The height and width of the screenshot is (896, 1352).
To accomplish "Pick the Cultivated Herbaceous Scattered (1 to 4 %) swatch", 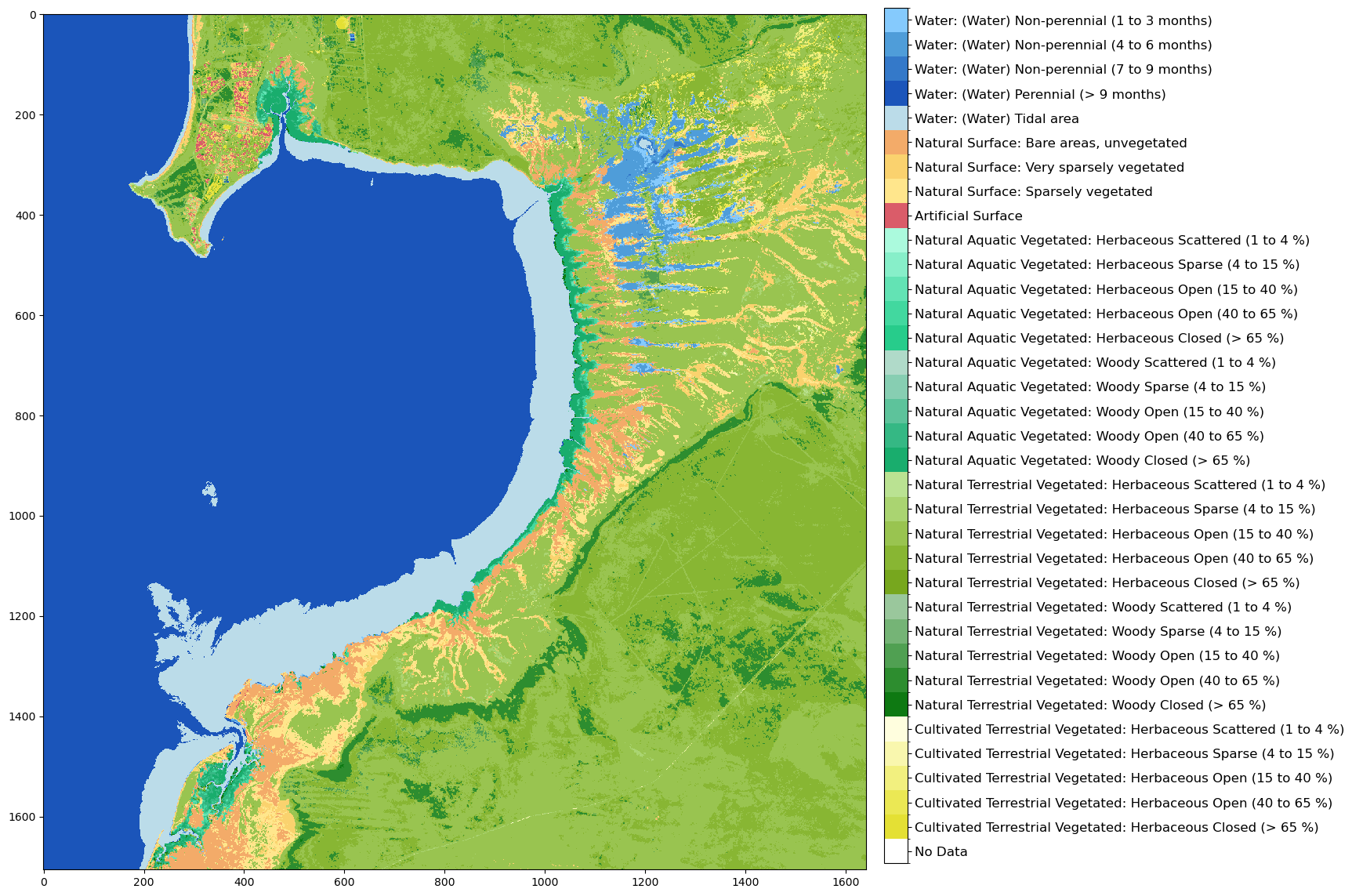I will [x=896, y=729].
